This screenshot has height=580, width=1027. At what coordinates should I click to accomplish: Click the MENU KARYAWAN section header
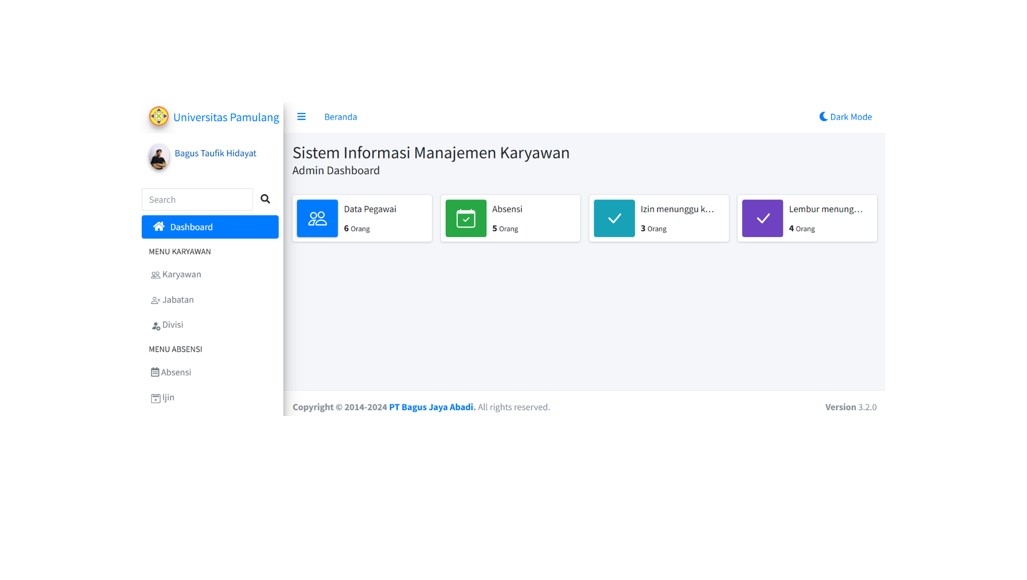179,251
